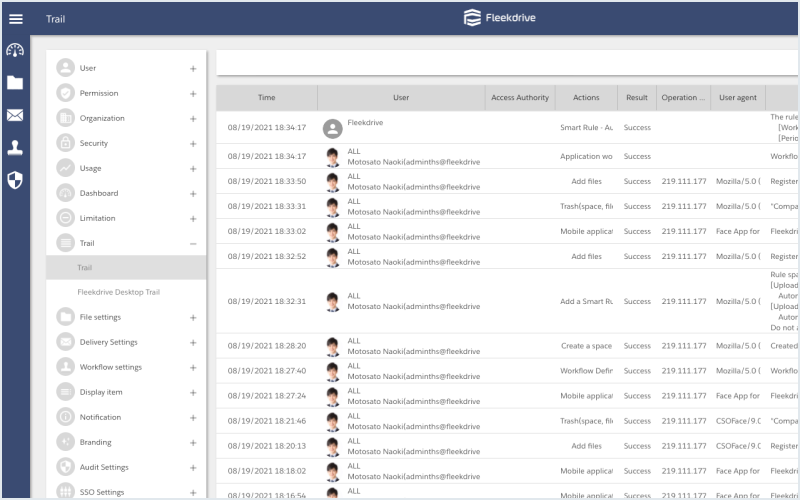Viewport: 800px width, 500px height.
Task: Click the Fleekdrive system user avatar
Action: [332, 129]
